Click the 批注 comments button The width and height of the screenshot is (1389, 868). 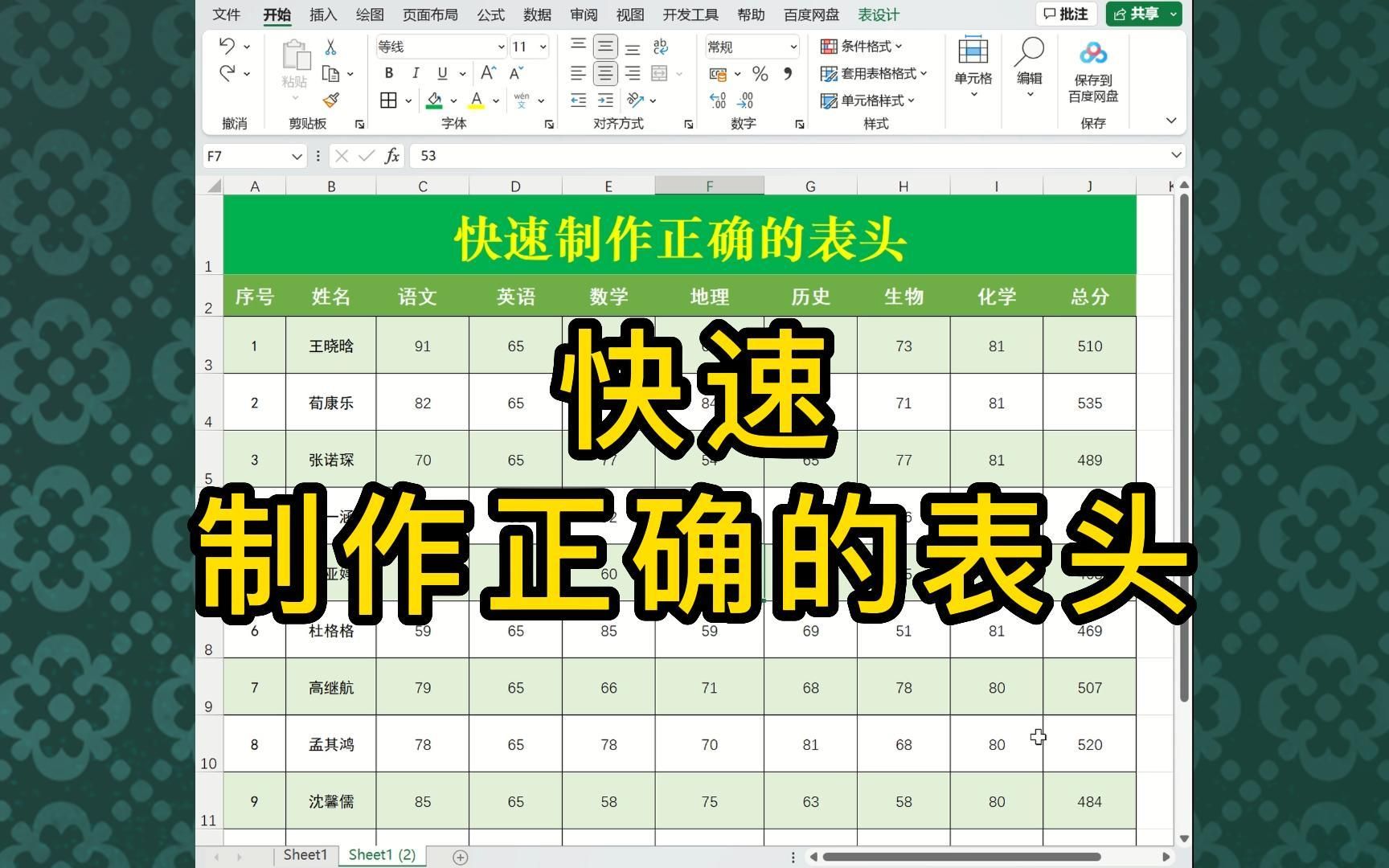pyautogui.click(x=1065, y=14)
